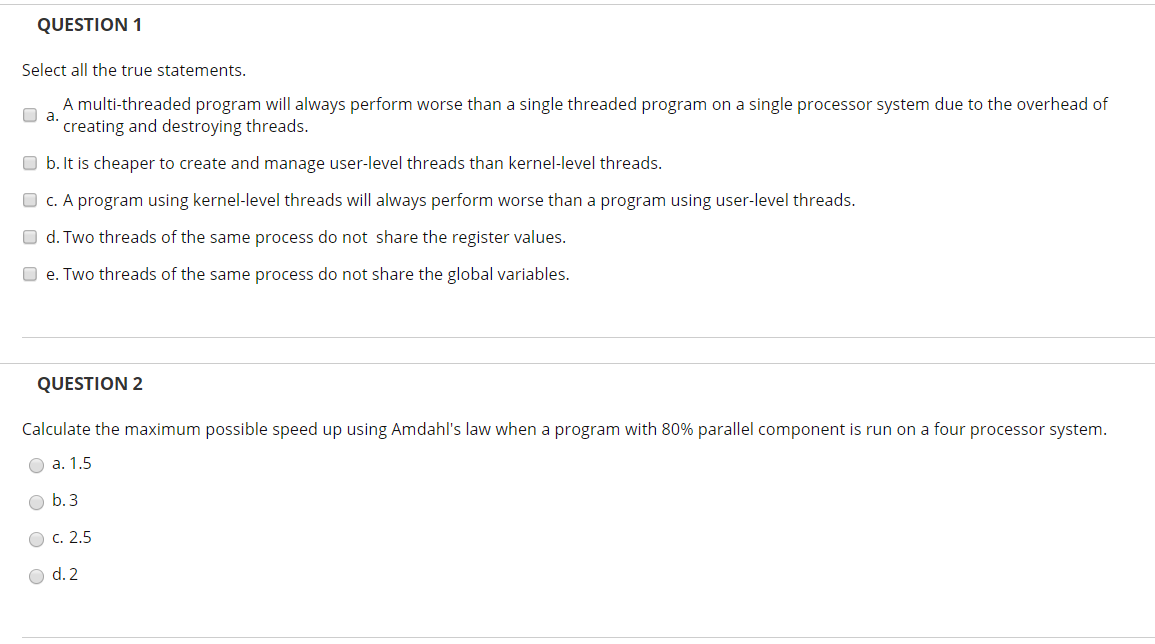Select radio button for answer 2
The height and width of the screenshot is (644, 1155).
[36, 576]
